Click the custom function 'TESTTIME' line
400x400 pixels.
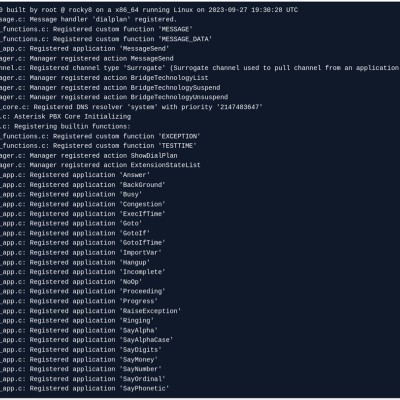[x=98, y=146]
